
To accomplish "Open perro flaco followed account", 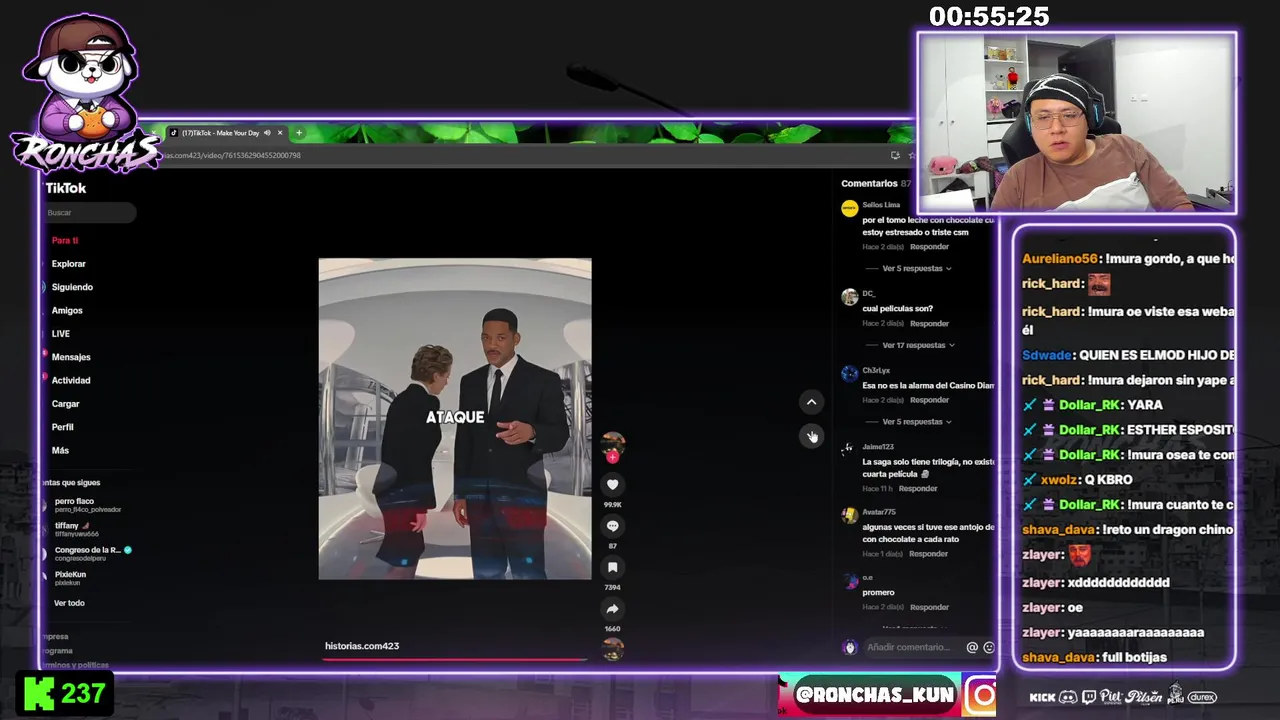I will coord(87,505).
